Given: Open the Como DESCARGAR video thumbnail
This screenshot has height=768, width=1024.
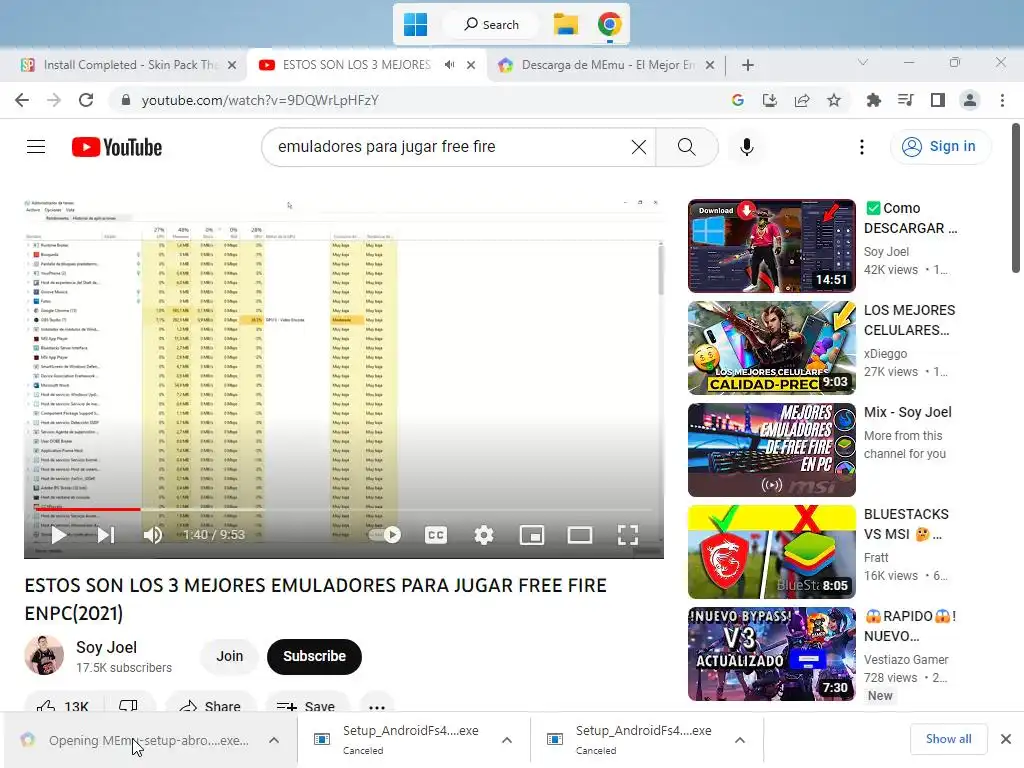Looking at the screenshot, I should 771,246.
